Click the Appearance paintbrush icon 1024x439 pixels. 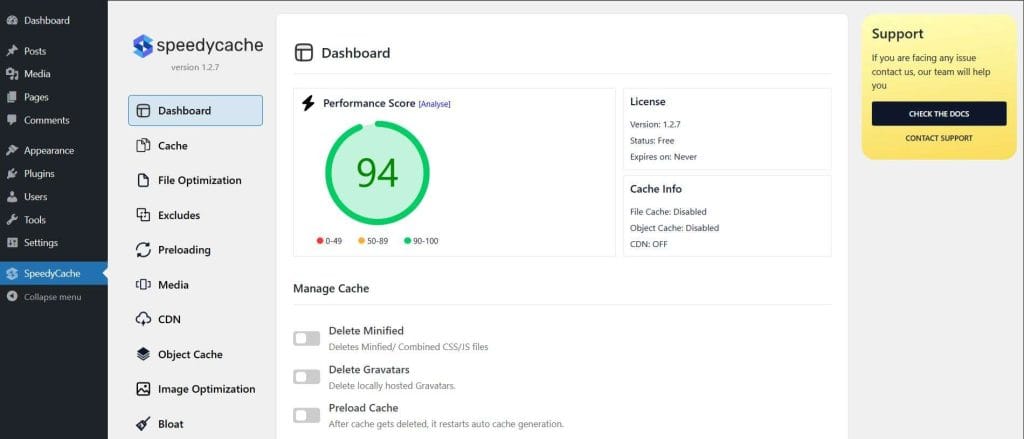[12, 150]
